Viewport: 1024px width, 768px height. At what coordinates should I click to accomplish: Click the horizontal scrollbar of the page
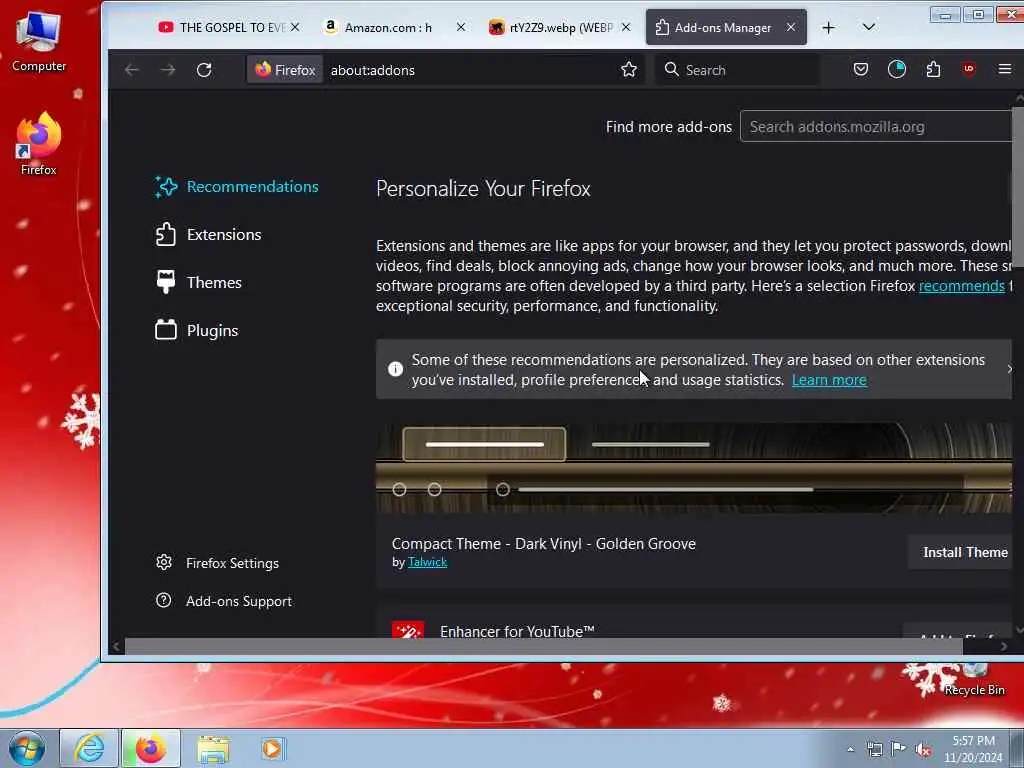point(543,647)
